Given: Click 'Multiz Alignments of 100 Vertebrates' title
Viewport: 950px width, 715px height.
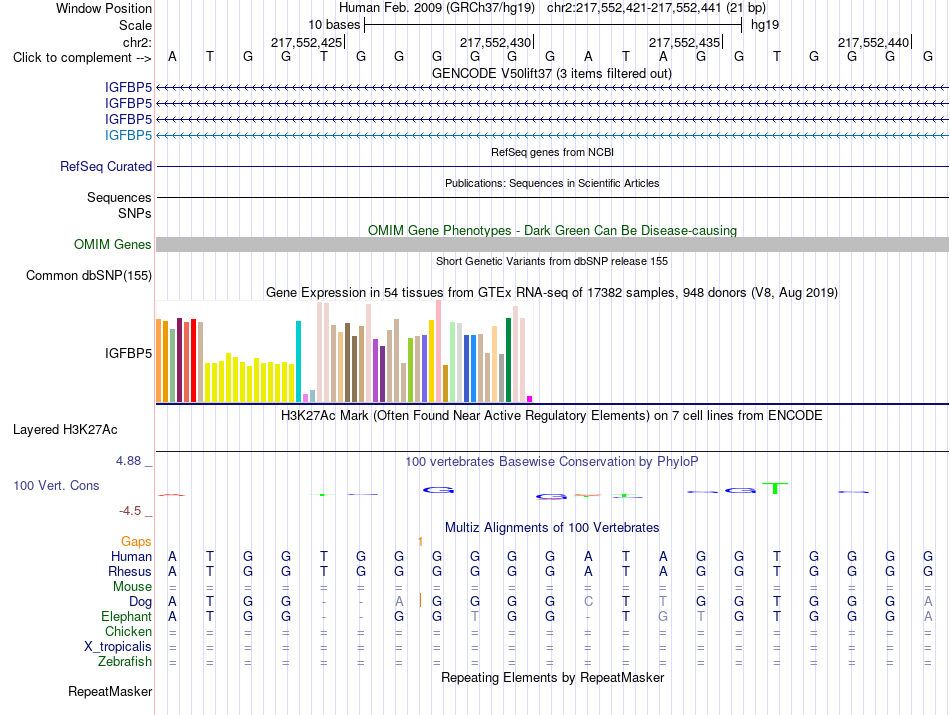Looking at the screenshot, I should coord(552,528).
